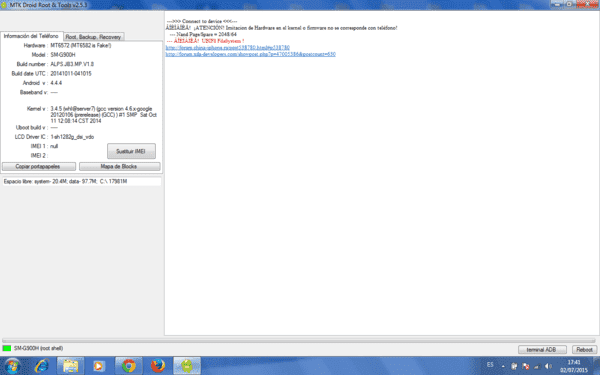Viewport: 600px width, 375px height.
Task: Open the china-iphone forum link
Action: coord(227,47)
